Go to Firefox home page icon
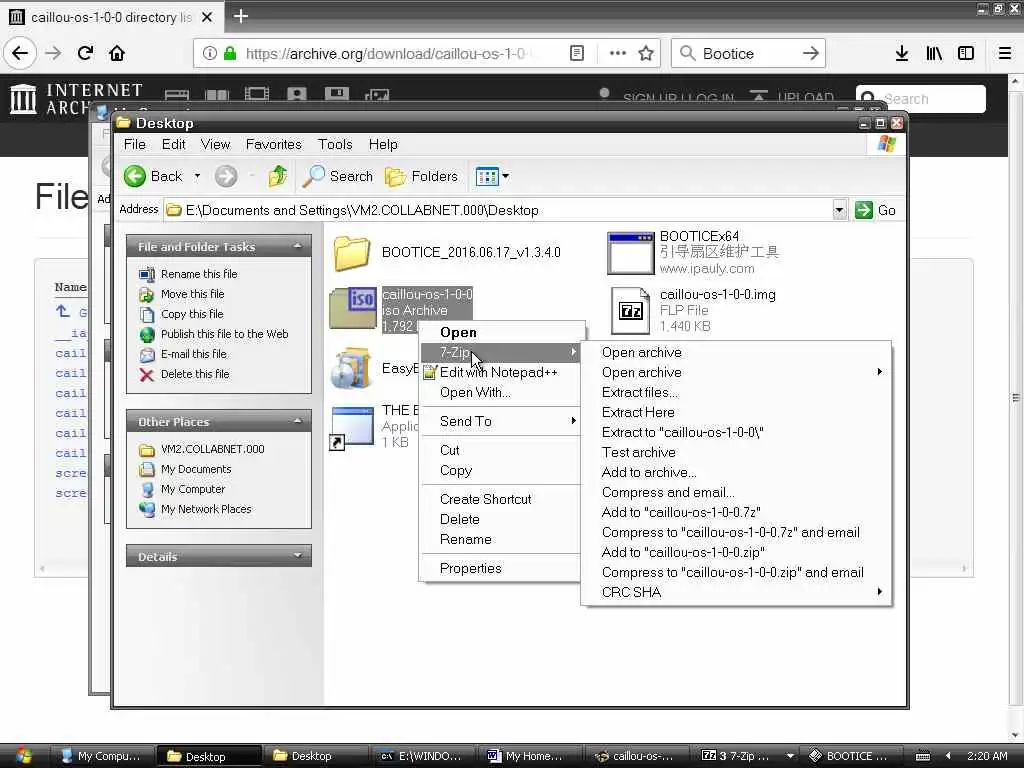The image size is (1024, 768). coord(117,54)
